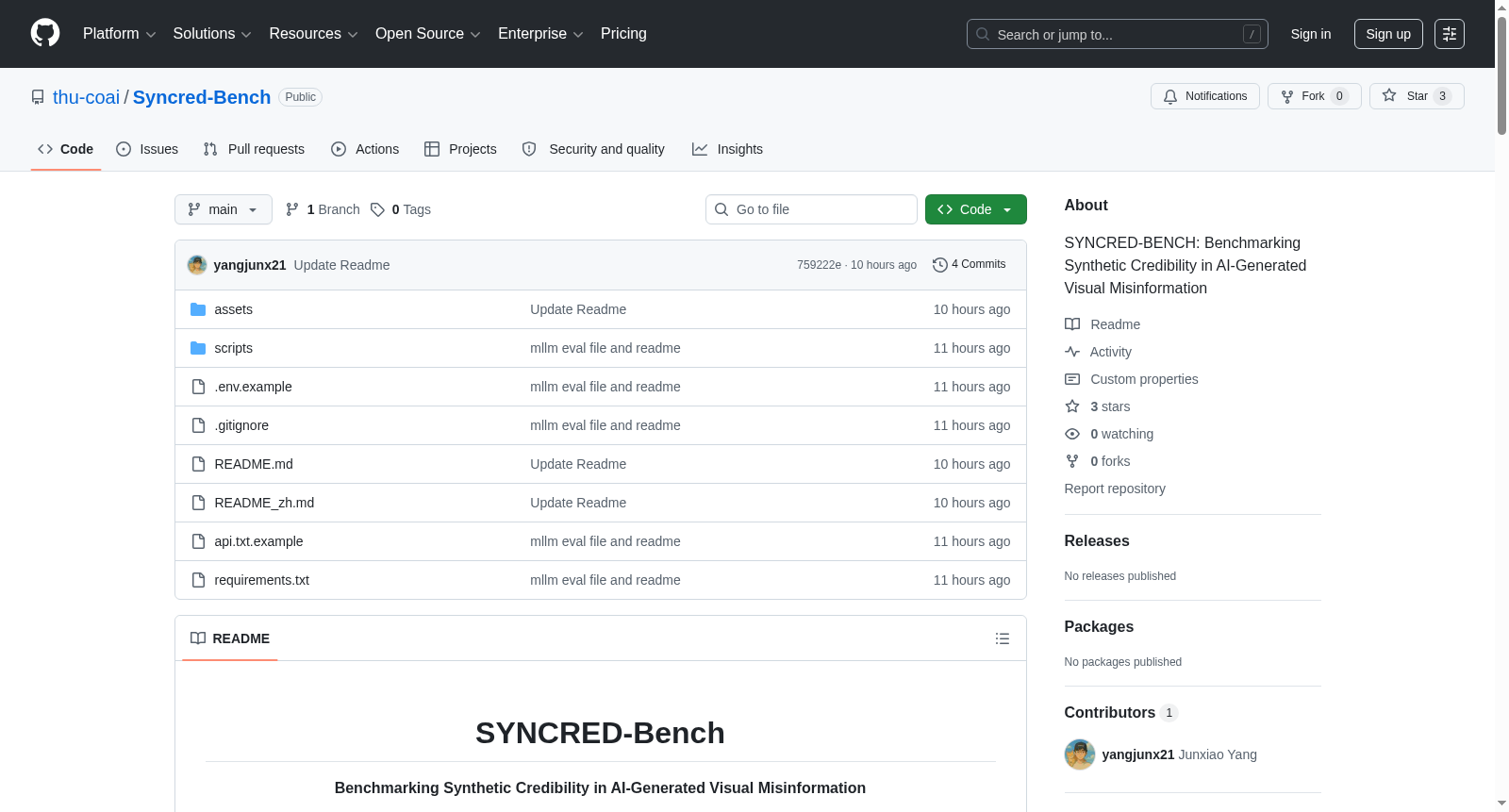Open README outline list icon

[x=1003, y=638]
